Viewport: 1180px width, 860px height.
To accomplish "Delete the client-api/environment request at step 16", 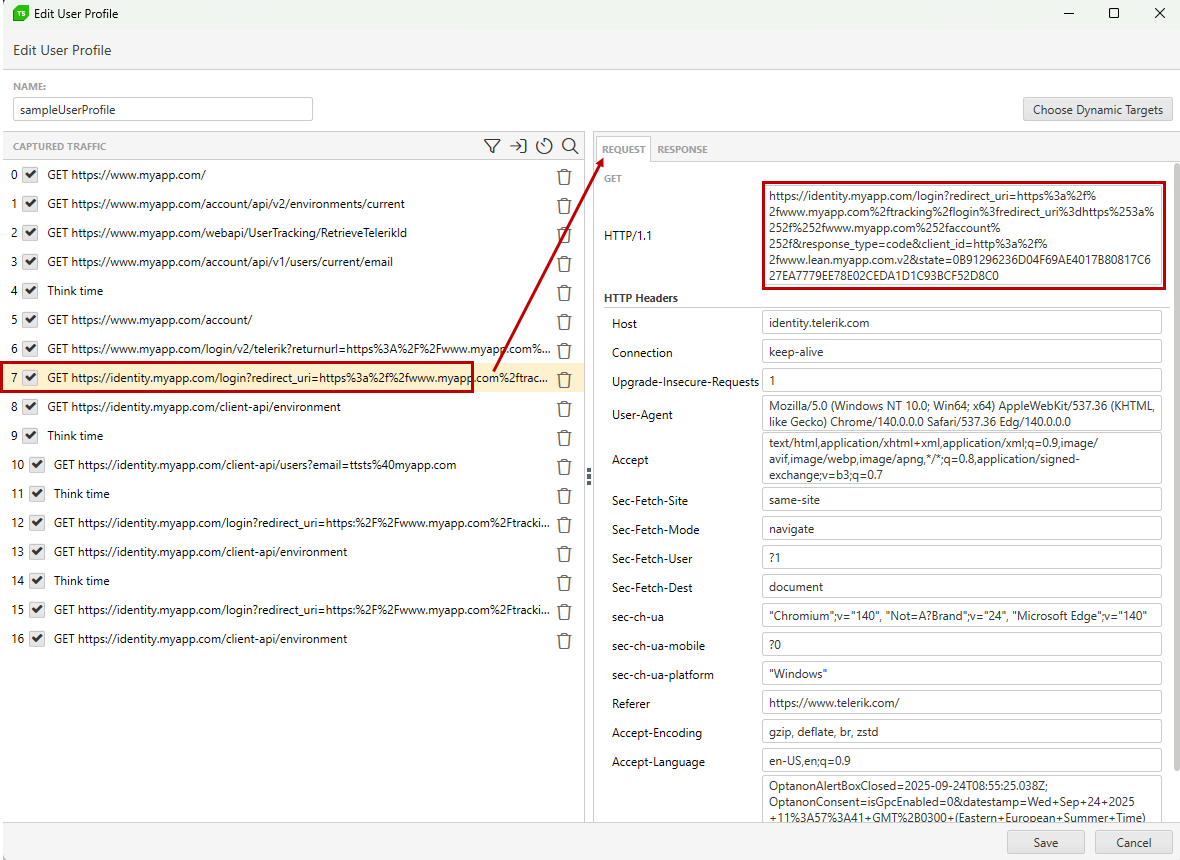I will pyautogui.click(x=564, y=640).
